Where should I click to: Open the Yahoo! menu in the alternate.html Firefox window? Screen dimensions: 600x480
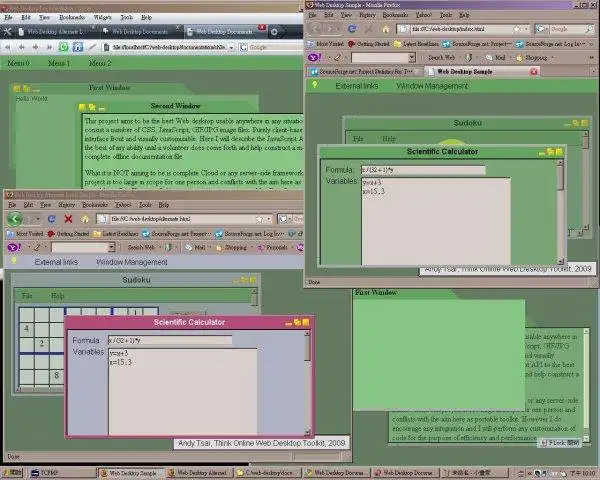click(123, 204)
